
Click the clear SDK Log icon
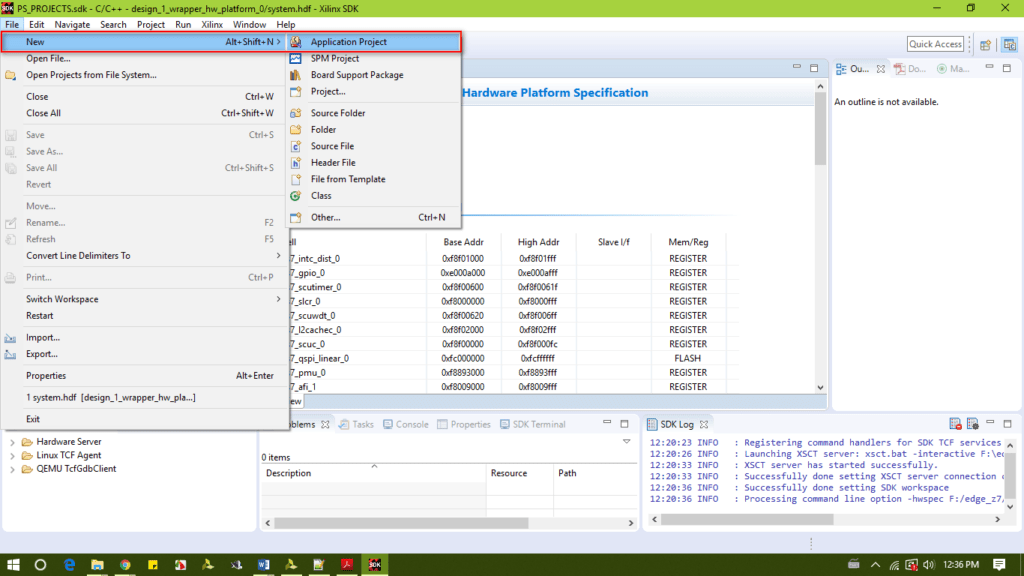coord(956,424)
